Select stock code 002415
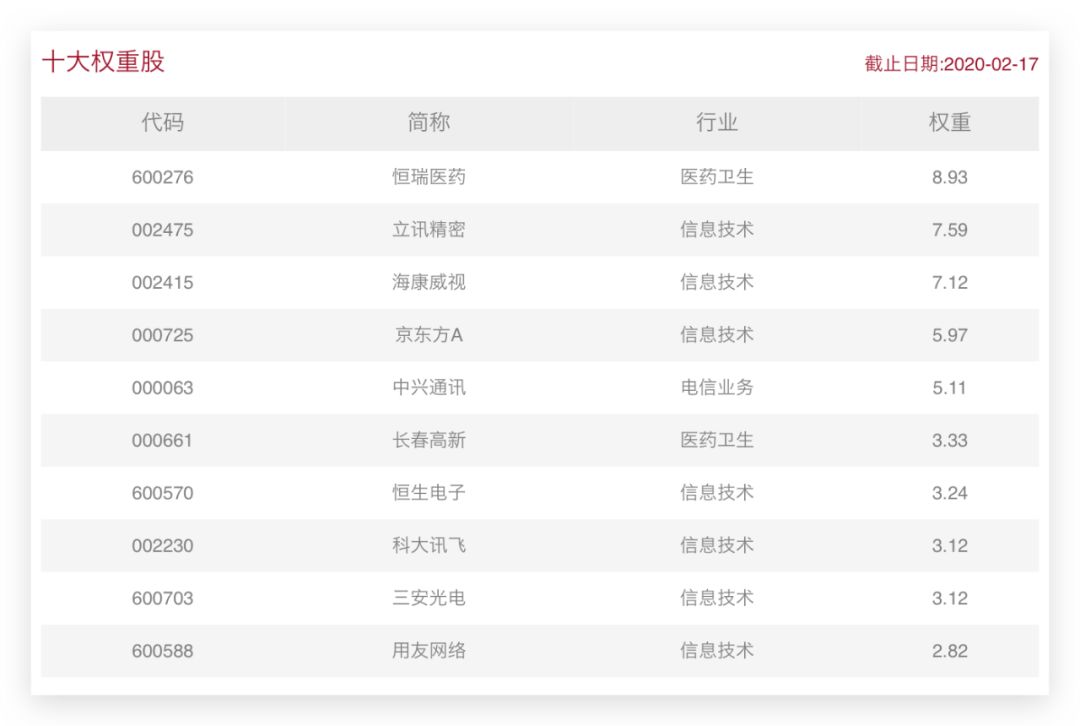This screenshot has height=726, width=1080. tap(163, 282)
